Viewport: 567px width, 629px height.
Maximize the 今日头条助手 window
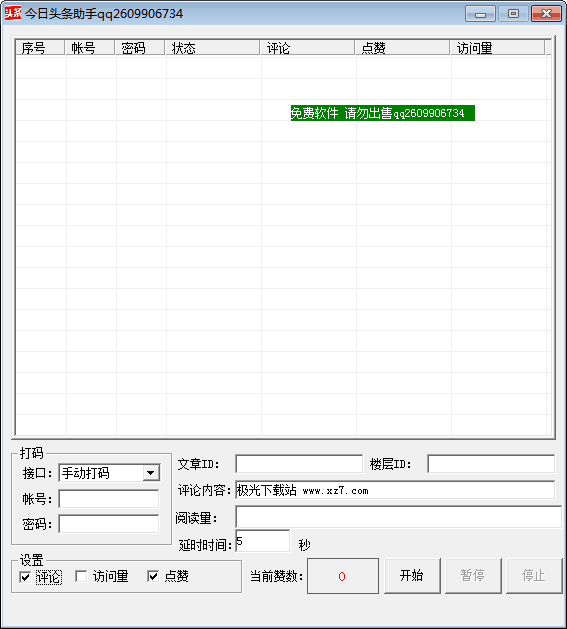click(513, 14)
